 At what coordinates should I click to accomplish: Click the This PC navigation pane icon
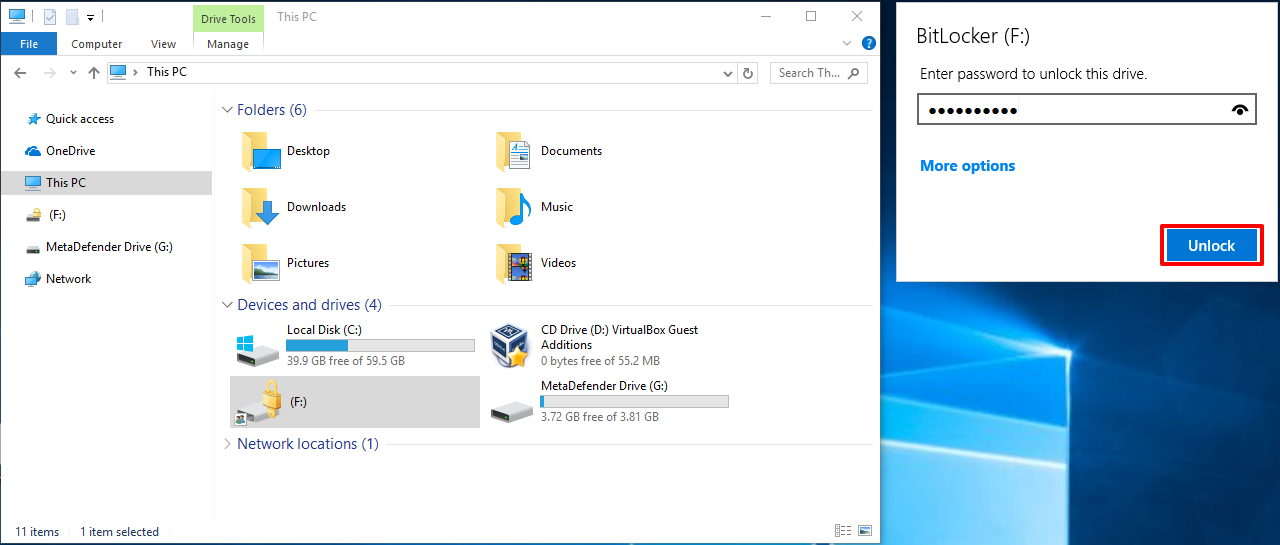point(33,183)
